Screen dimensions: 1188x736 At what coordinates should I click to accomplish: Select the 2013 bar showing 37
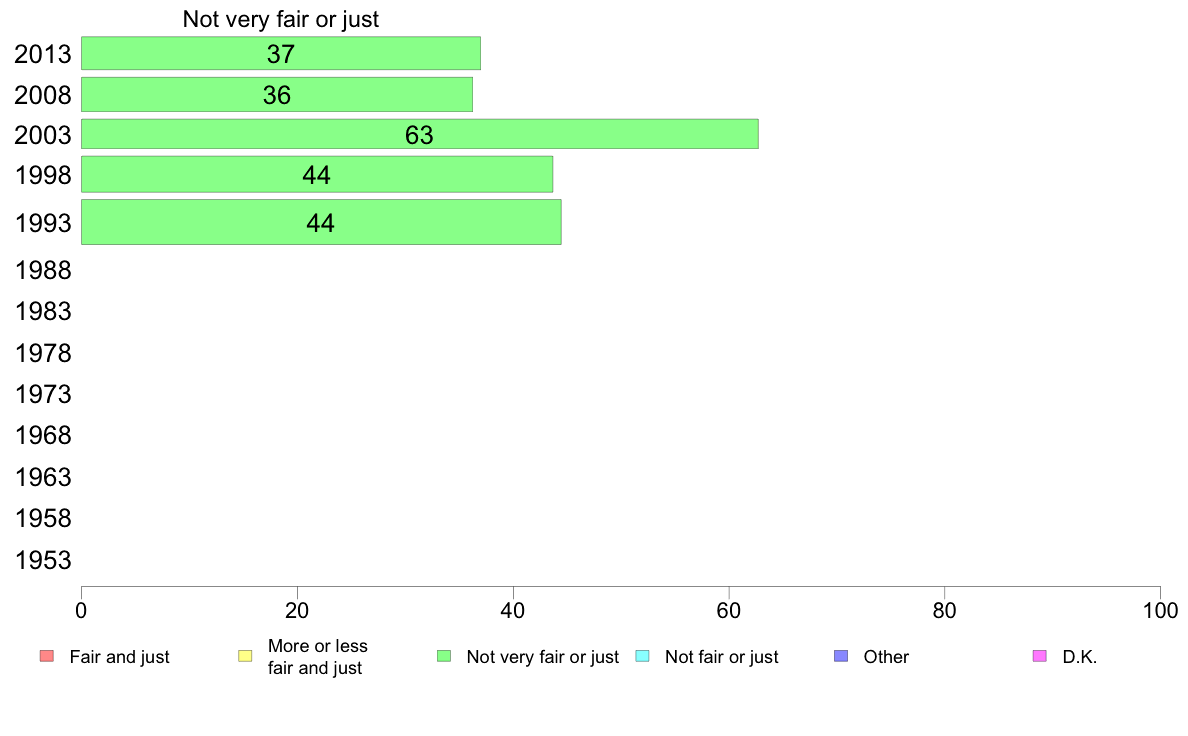point(280,53)
